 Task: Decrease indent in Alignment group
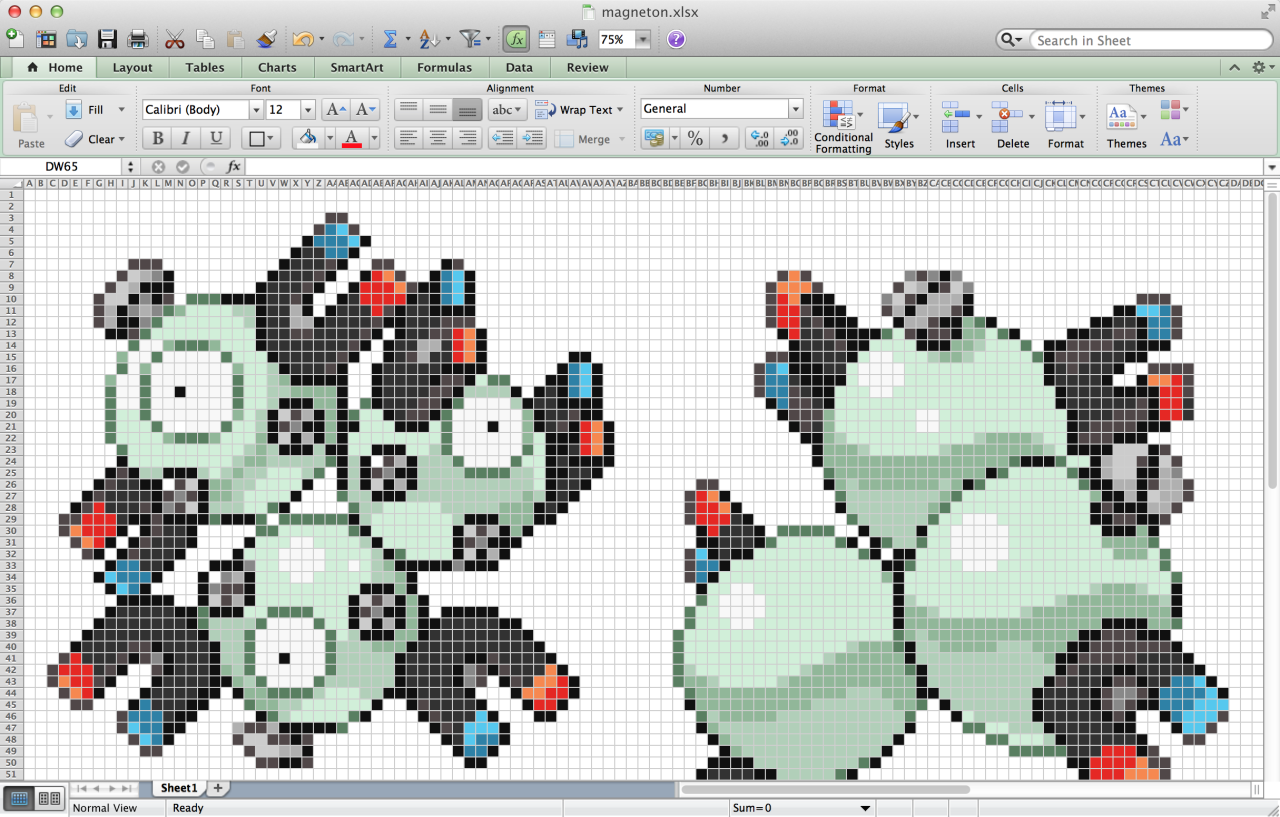pyautogui.click(x=502, y=138)
